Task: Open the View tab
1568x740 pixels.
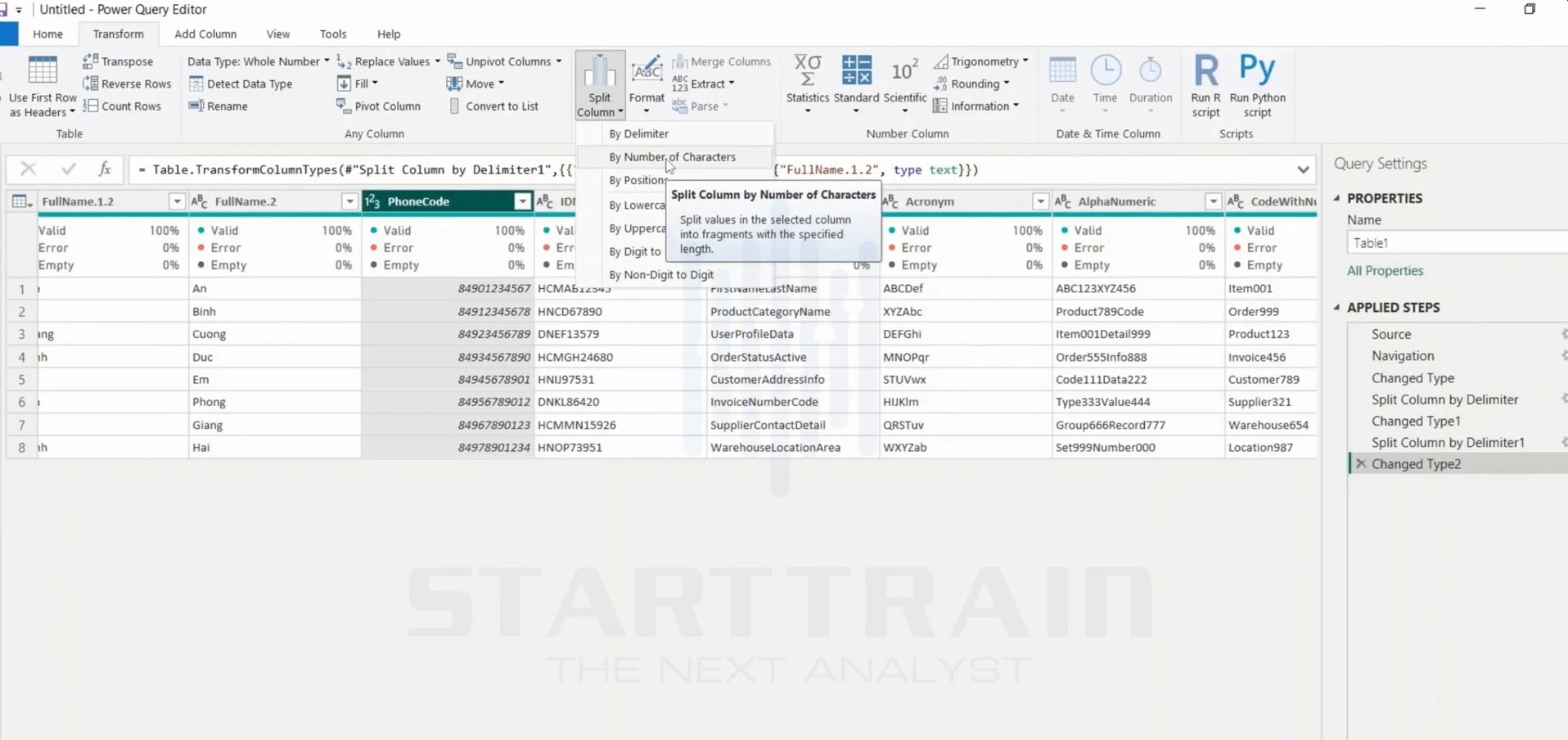Action: pyautogui.click(x=278, y=34)
